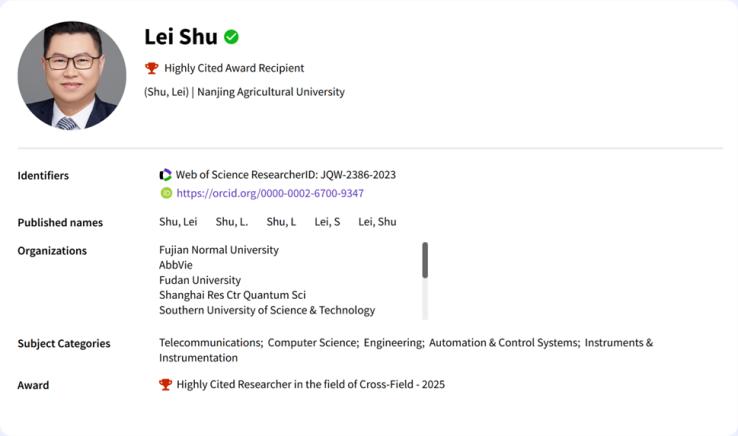Click the trophy icon in the Award row
The width and height of the screenshot is (738, 436).
pos(166,384)
